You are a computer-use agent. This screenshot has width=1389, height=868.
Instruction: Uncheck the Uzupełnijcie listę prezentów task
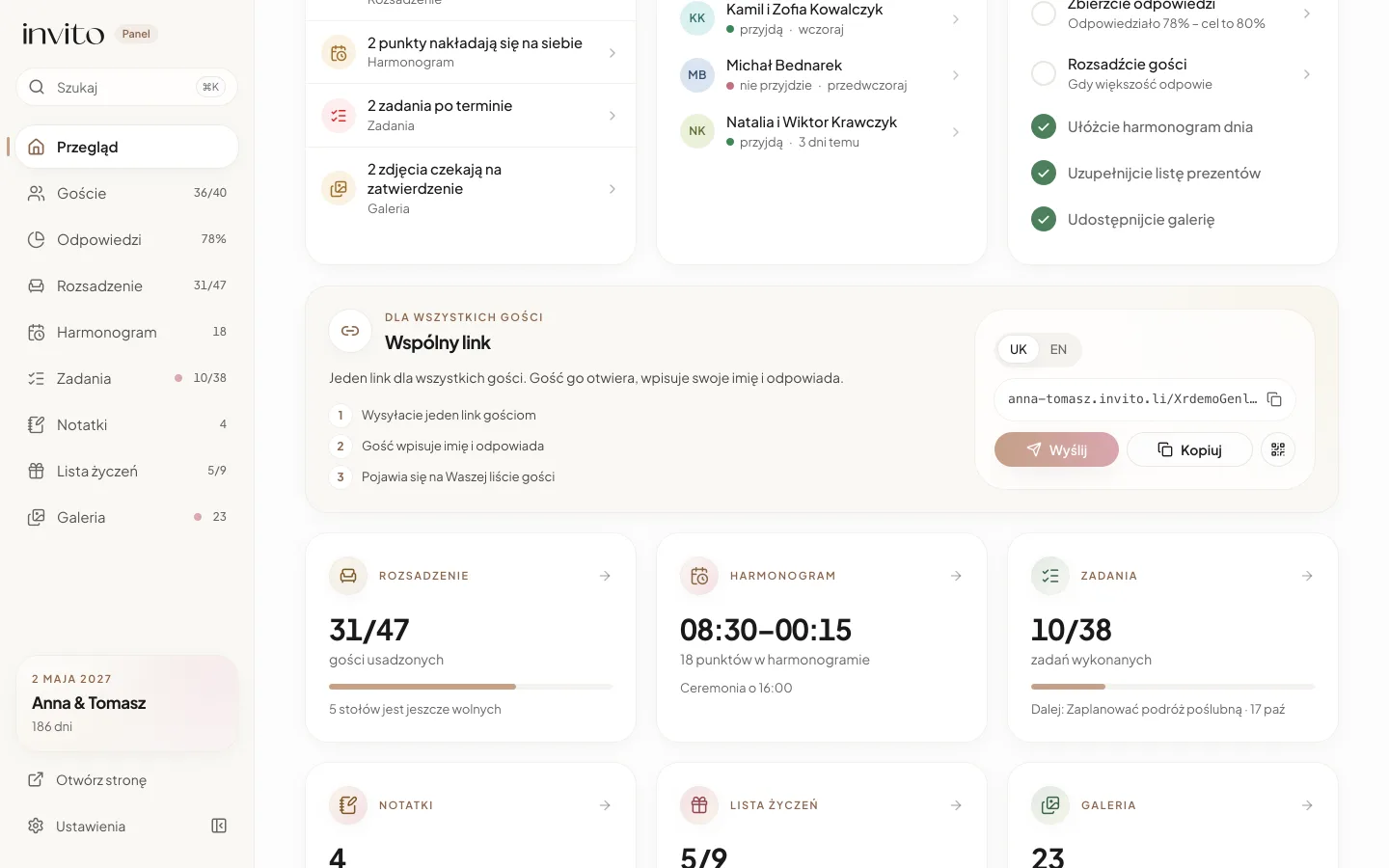click(1044, 173)
